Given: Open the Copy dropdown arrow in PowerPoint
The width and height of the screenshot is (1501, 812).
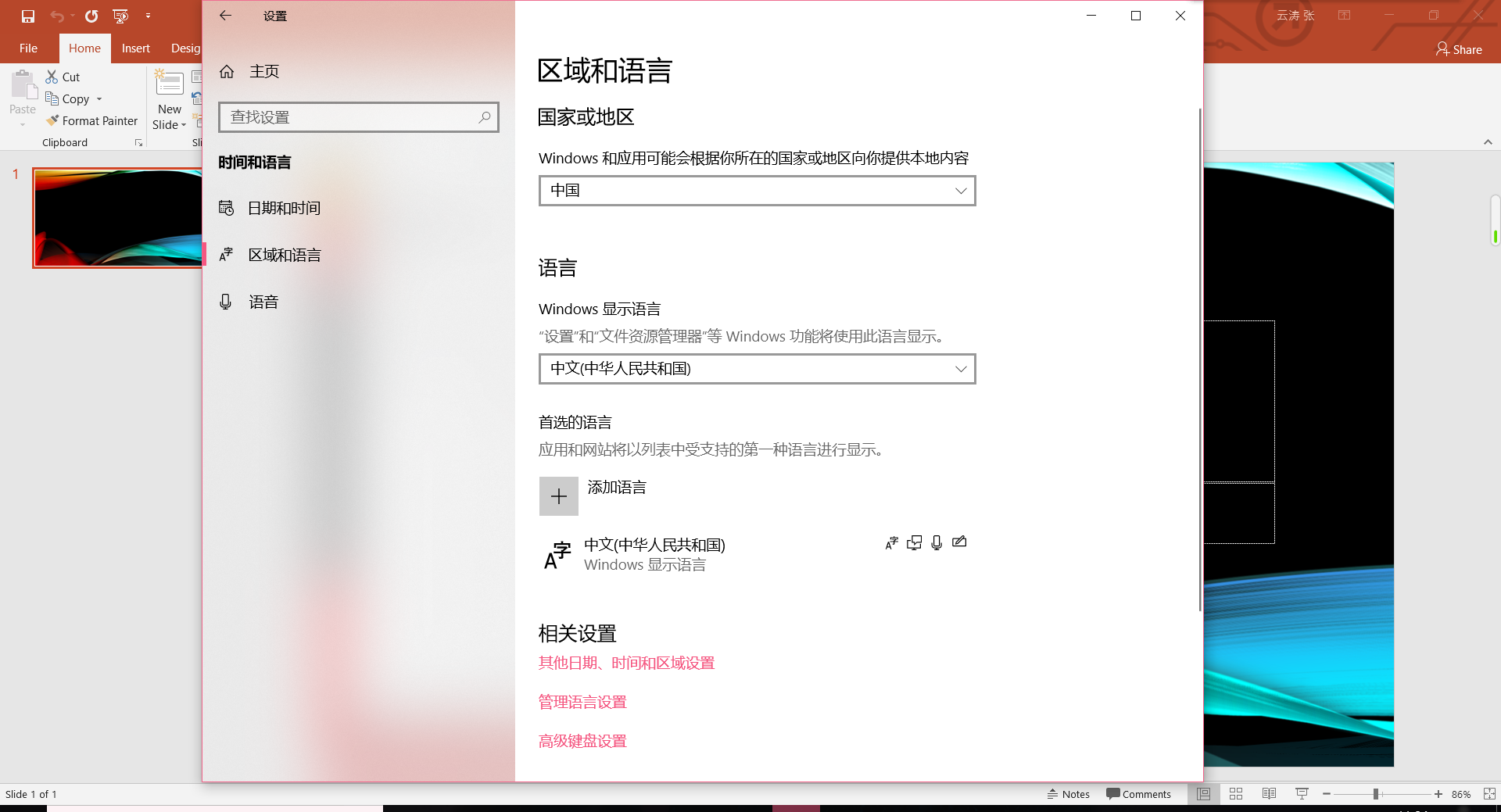Looking at the screenshot, I should point(99,99).
